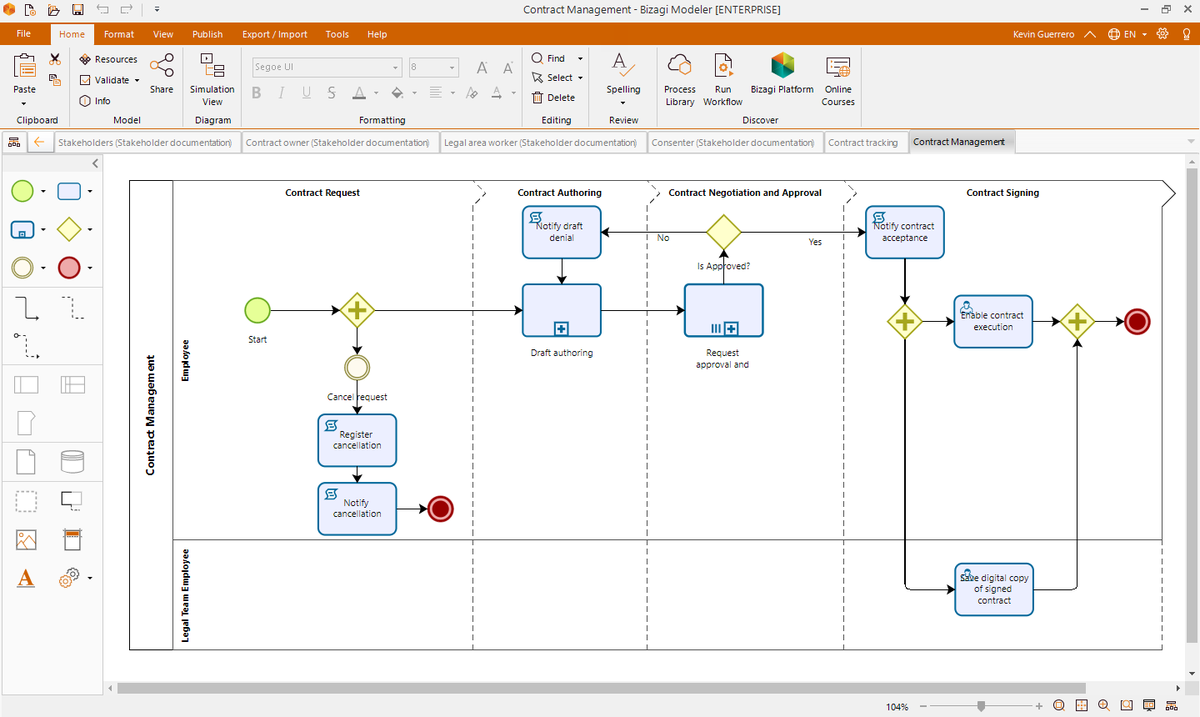
Task: Open the Start Event shape dropdown arrow
Action: click(x=44, y=191)
